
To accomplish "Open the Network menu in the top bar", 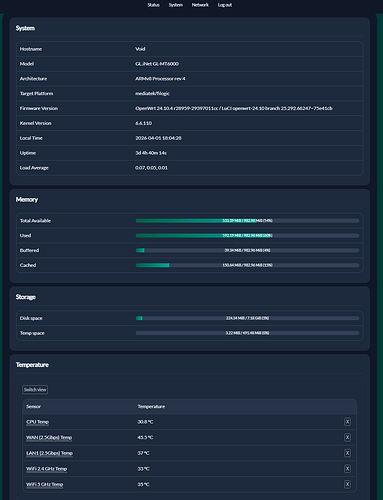I will (x=200, y=5).
